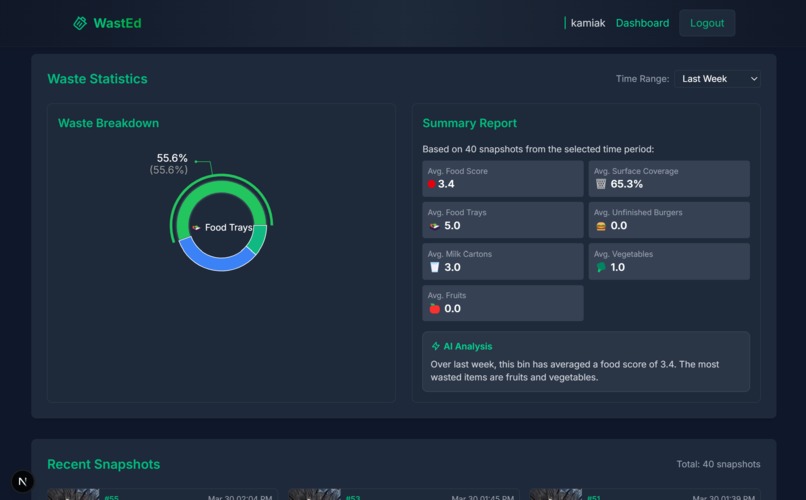Click the Avg. Food Score card

pos(503,178)
